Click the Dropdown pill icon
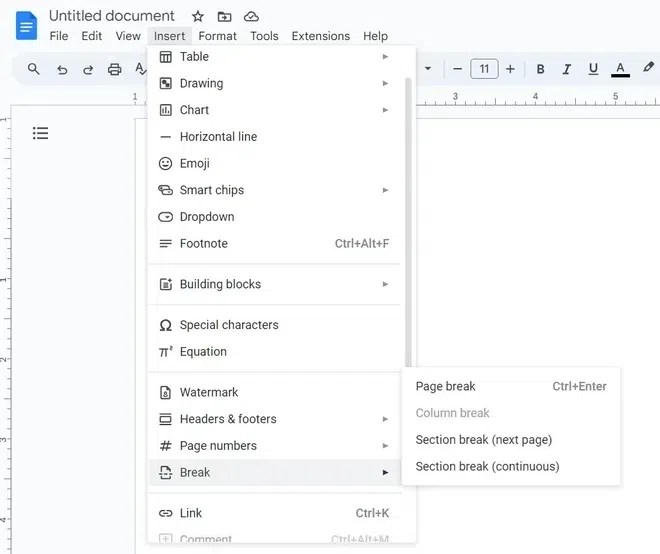This screenshot has width=660, height=554. click(165, 217)
